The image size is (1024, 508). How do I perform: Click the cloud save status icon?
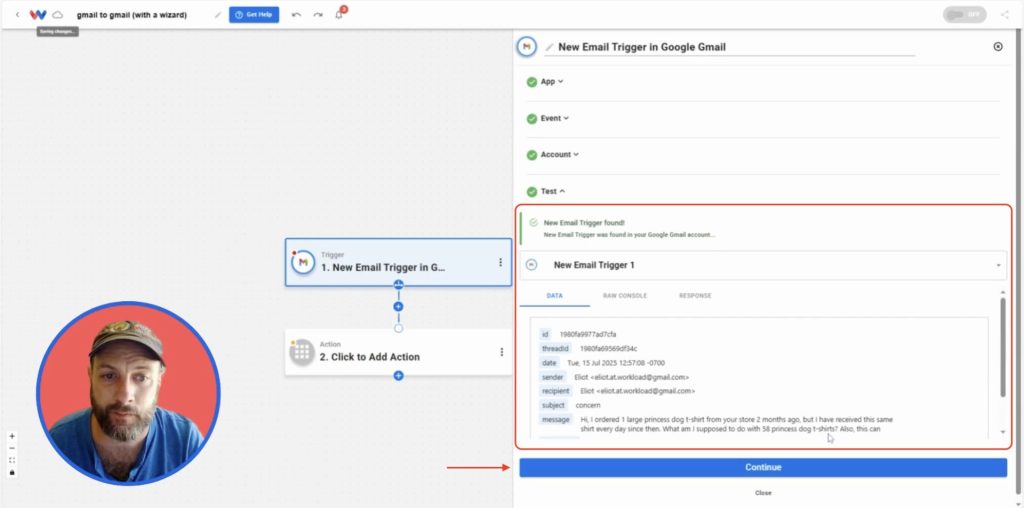[58, 14]
